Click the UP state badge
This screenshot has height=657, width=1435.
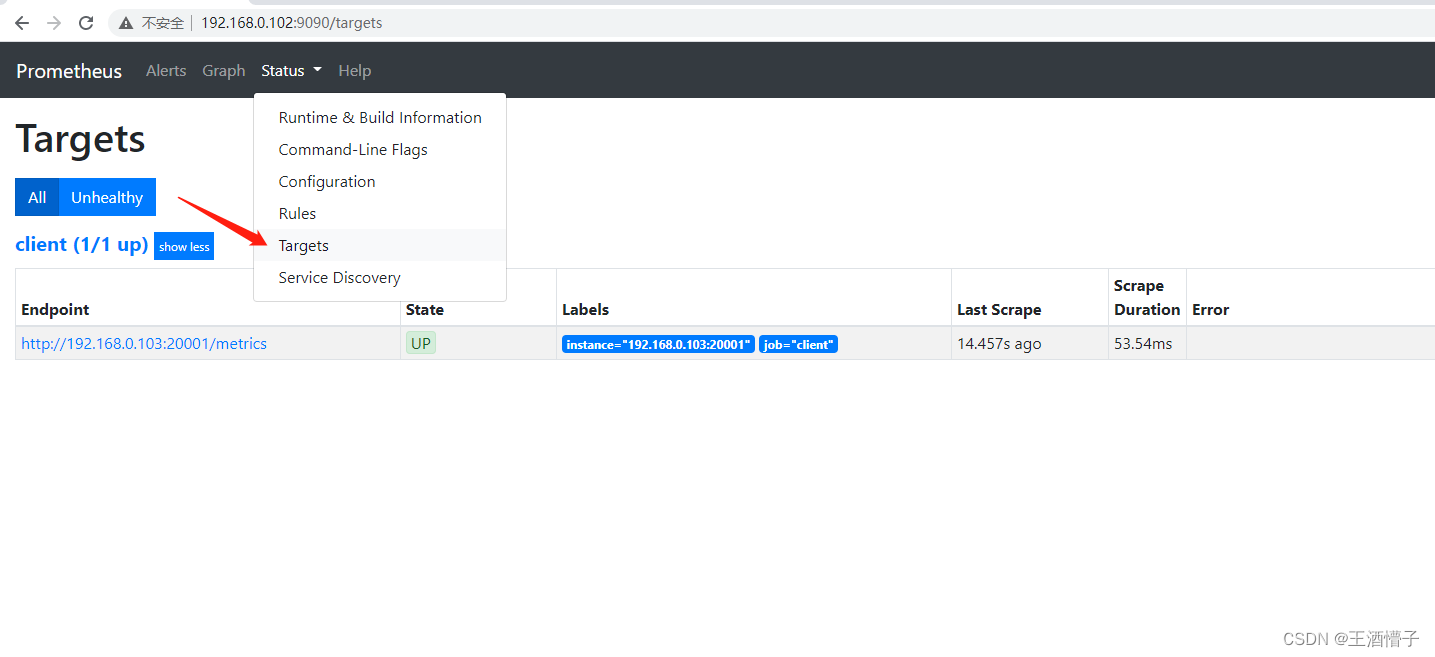coord(421,344)
